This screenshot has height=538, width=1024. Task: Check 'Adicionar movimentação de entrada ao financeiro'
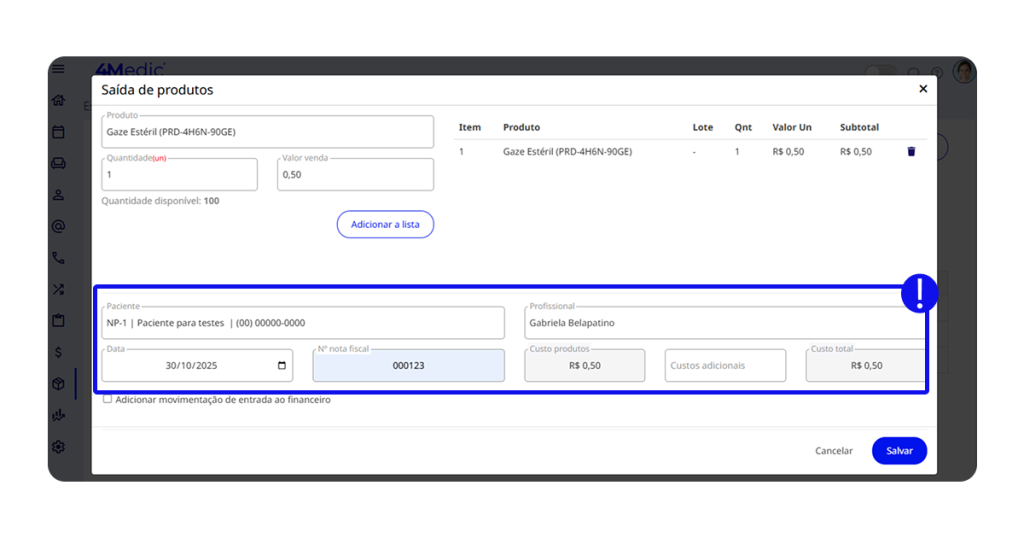click(x=108, y=399)
